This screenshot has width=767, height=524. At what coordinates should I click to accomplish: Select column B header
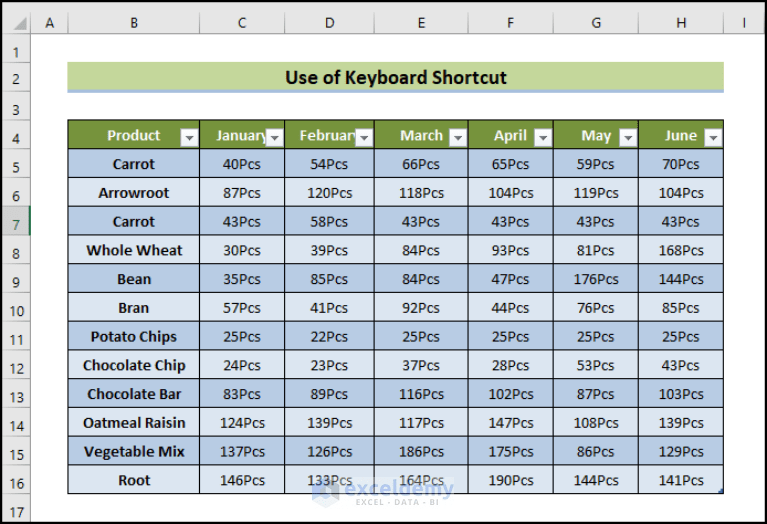point(134,23)
